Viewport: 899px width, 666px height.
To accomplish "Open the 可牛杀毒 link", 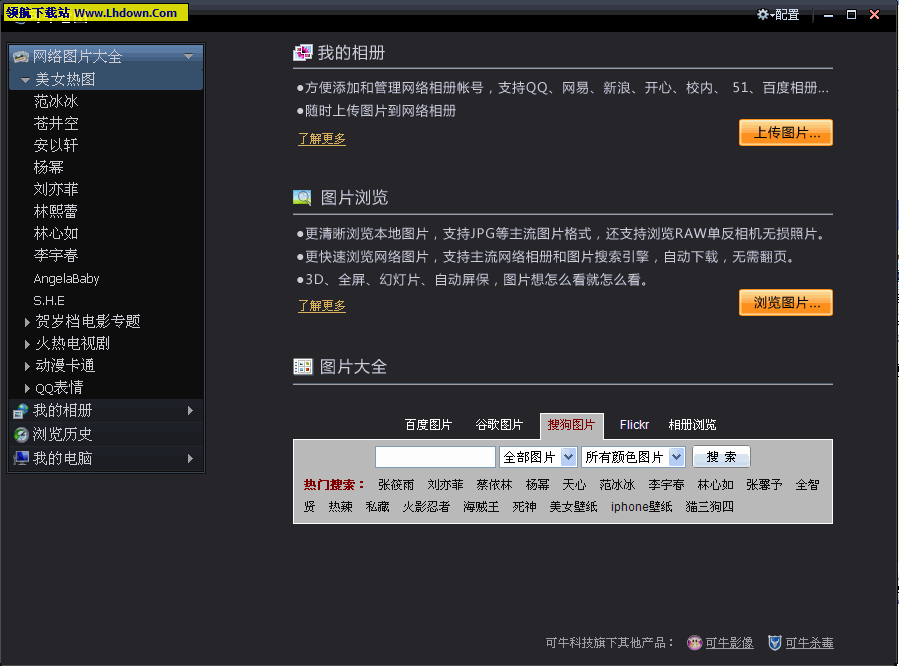I will (x=809, y=643).
